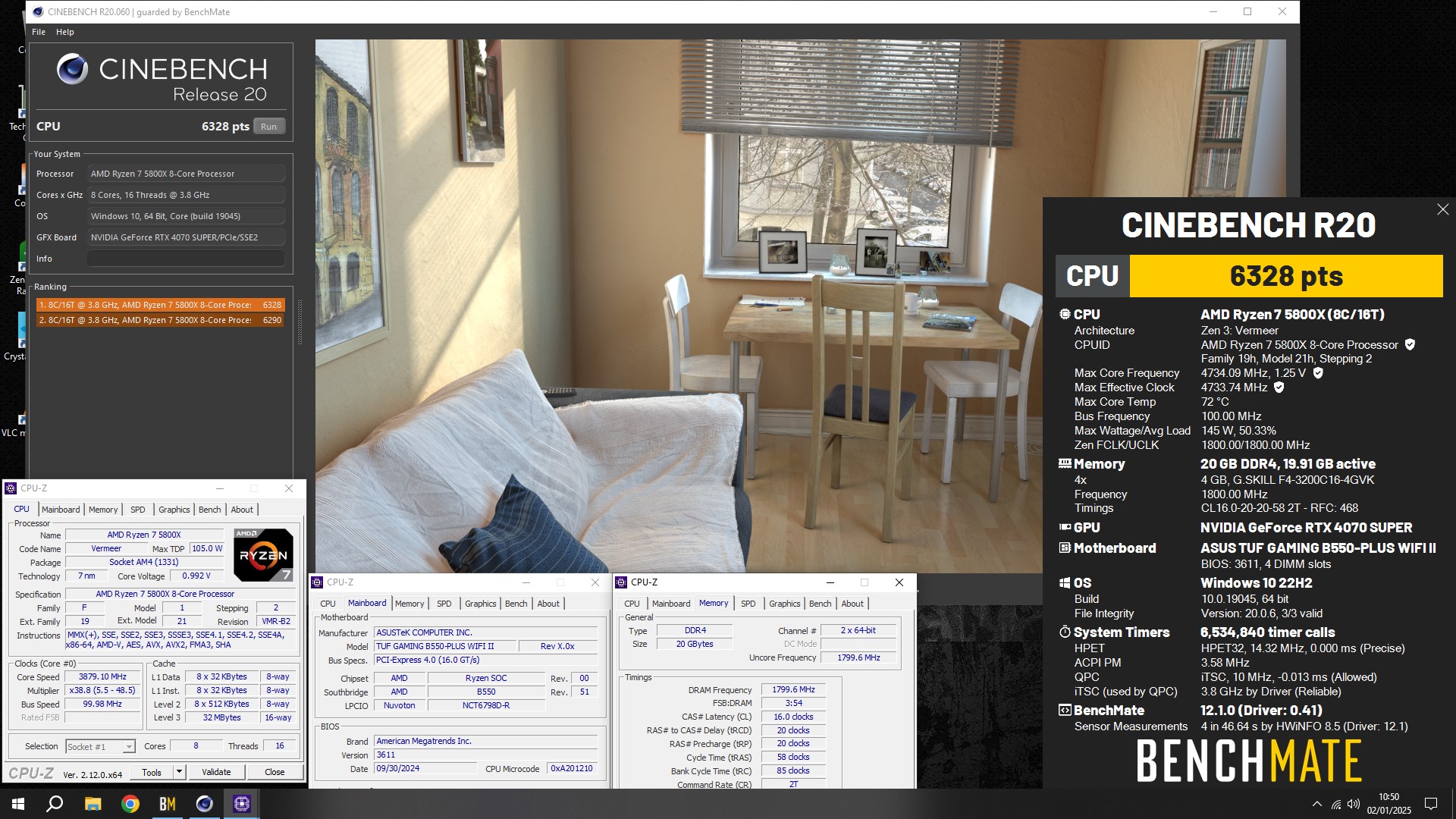Show hidden system tray icons
This screenshot has width=1456, height=819.
(1316, 804)
